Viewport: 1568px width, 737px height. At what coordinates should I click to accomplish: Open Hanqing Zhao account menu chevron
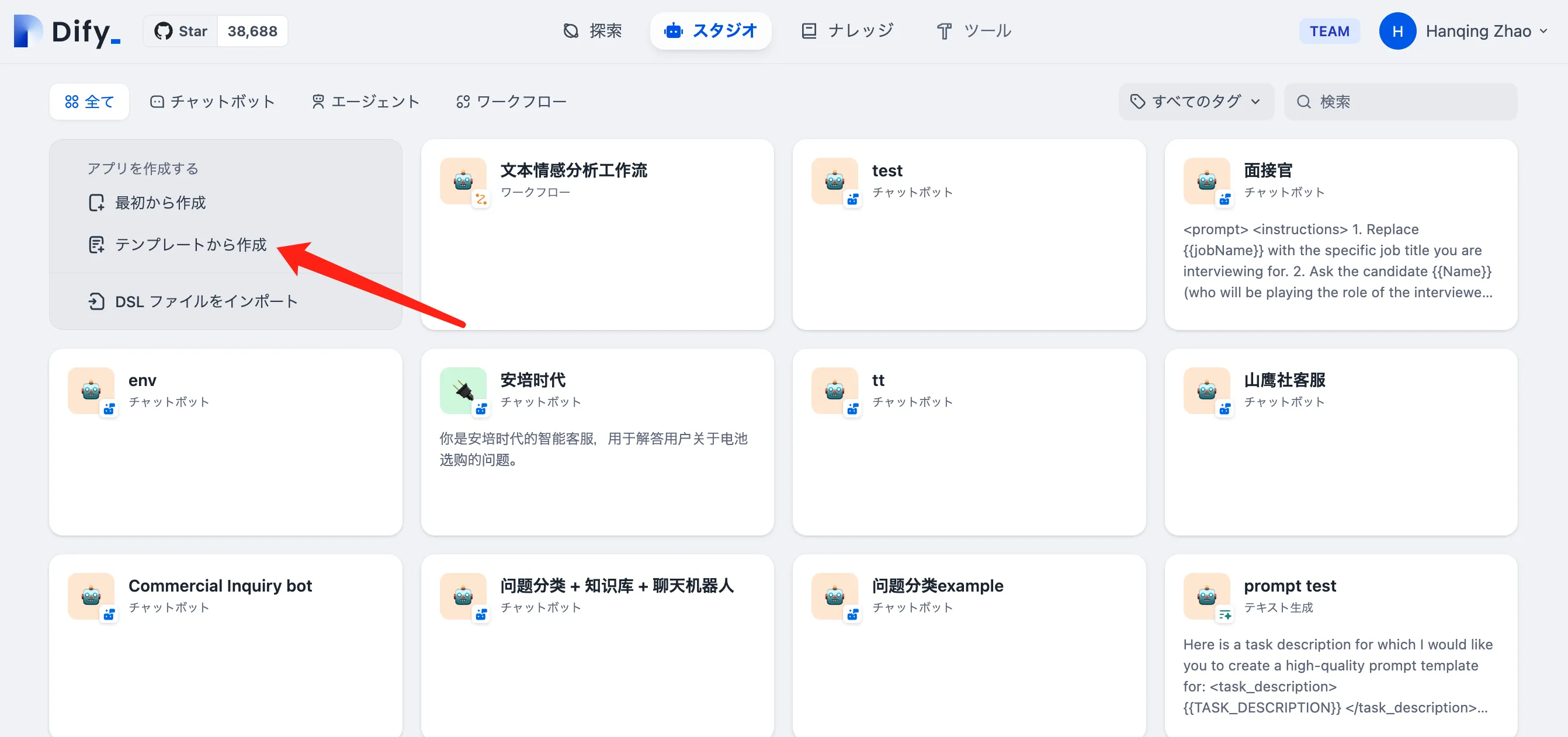1543,31
